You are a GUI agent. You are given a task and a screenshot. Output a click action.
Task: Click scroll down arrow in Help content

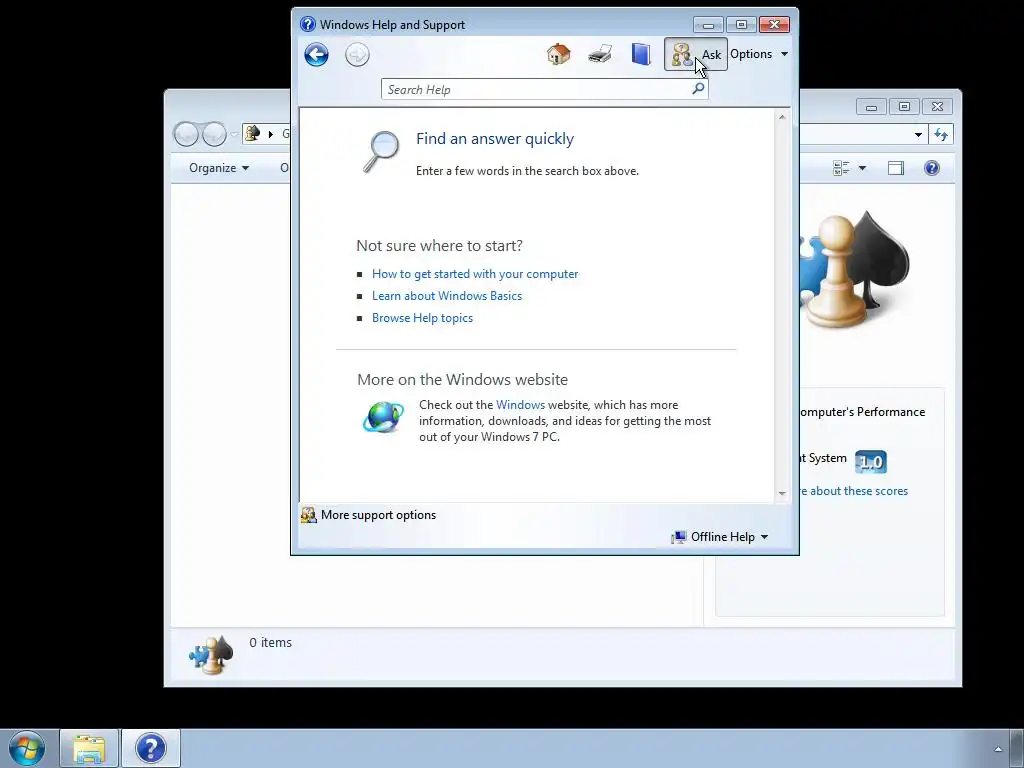[782, 494]
